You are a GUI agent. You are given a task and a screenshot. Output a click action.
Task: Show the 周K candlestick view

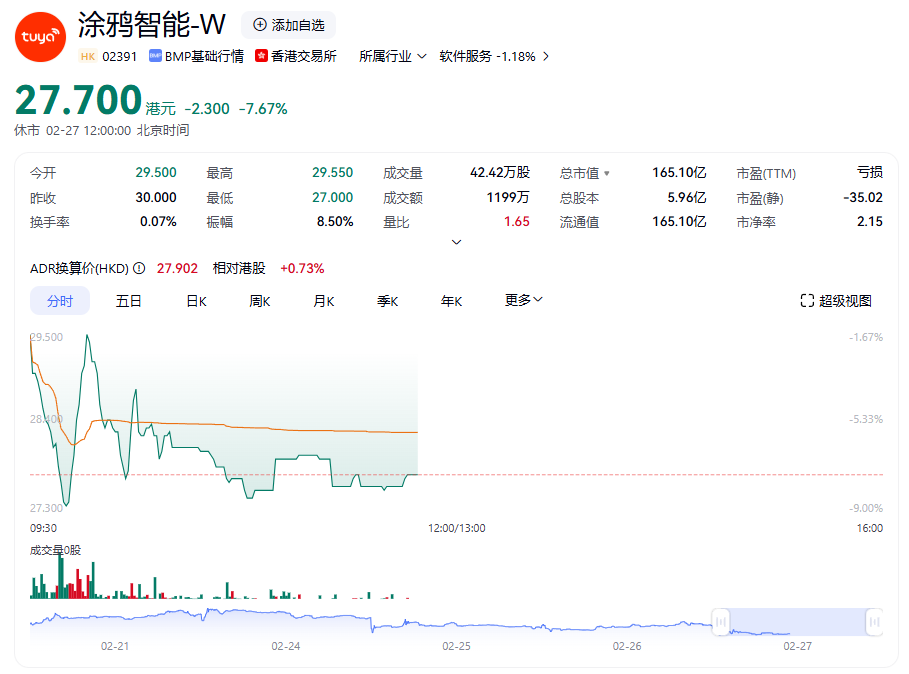260,301
